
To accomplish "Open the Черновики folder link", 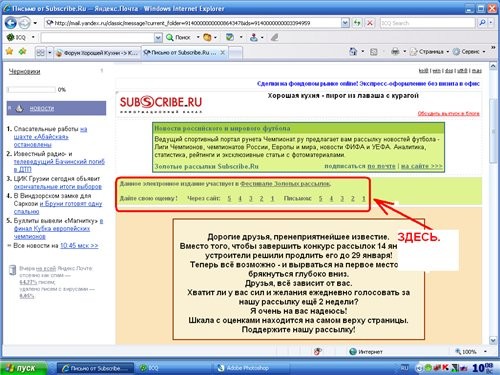I will pos(24,71).
